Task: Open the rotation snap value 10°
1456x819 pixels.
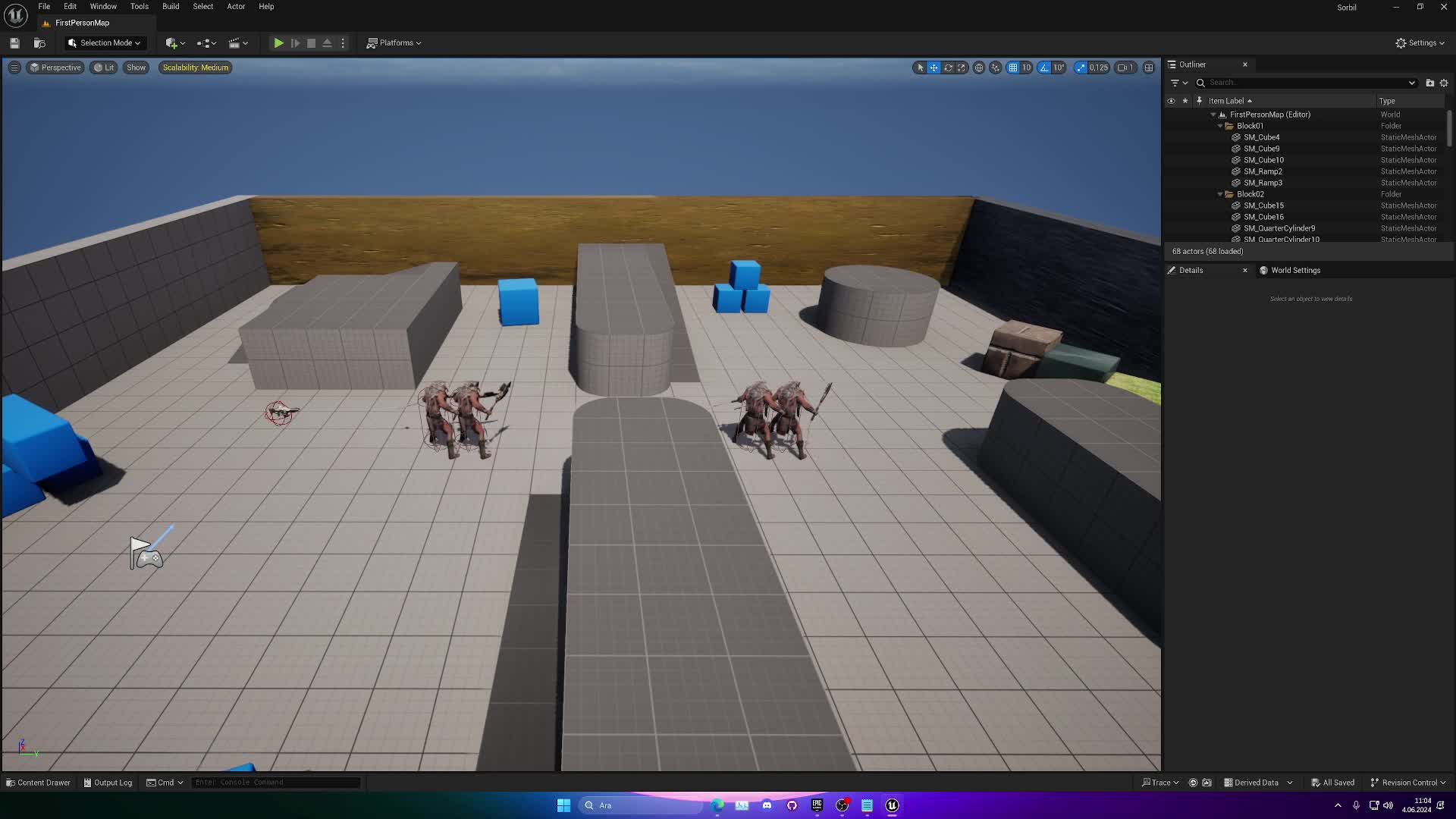Action: [x=1059, y=67]
